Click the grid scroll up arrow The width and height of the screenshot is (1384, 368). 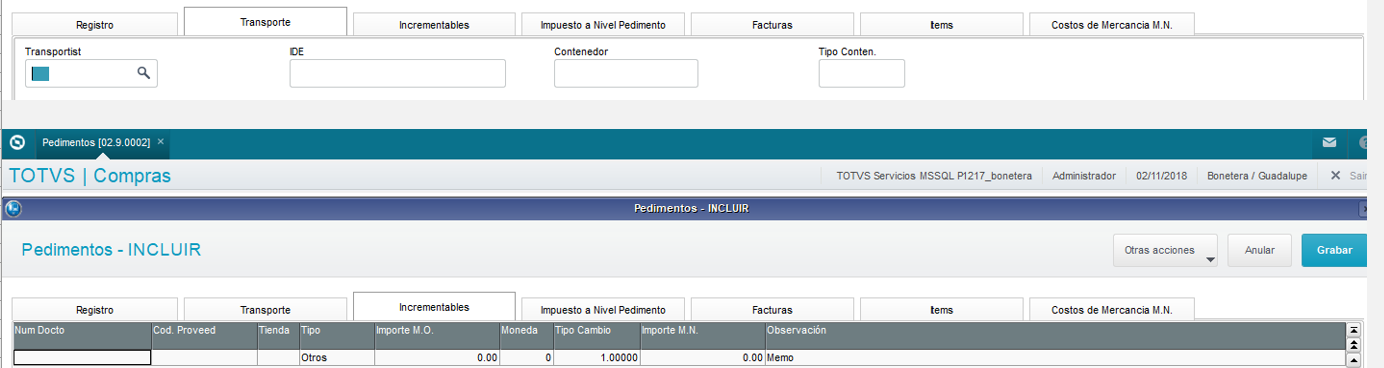[x=1354, y=358]
